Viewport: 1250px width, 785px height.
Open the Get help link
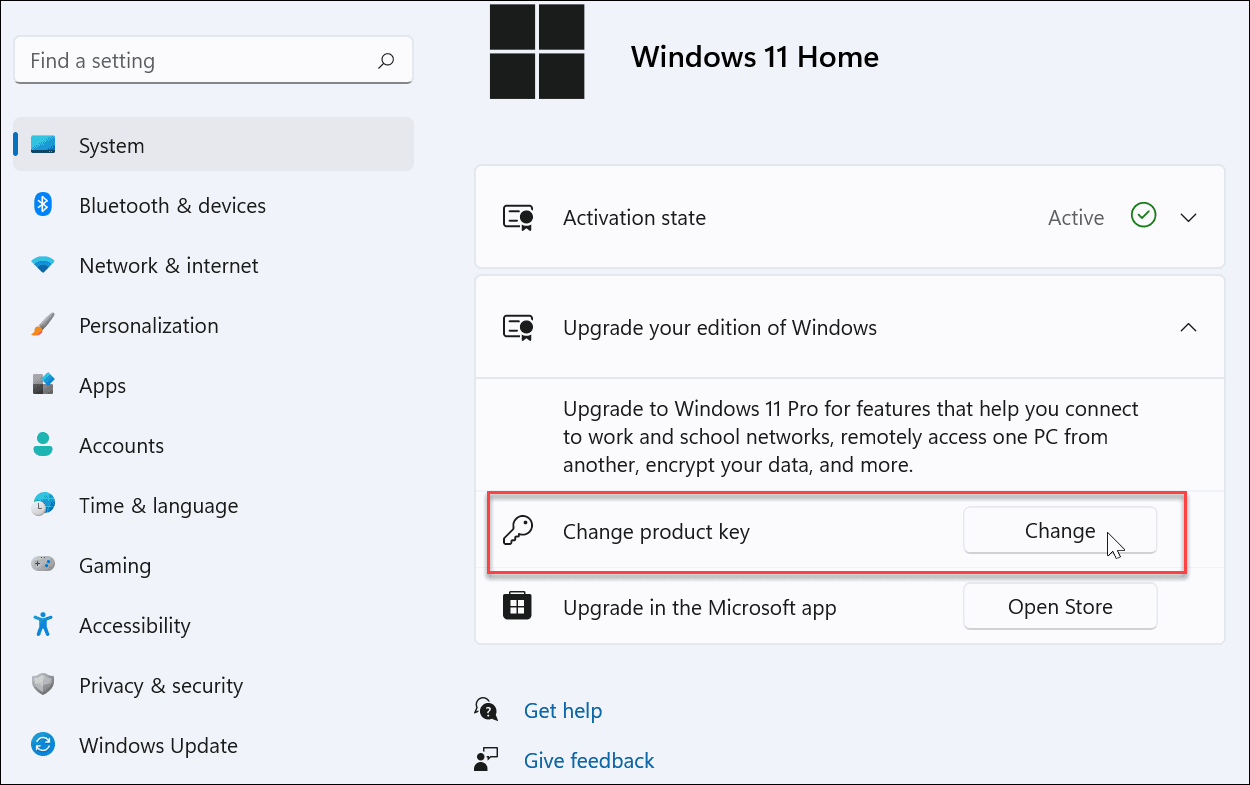coord(562,711)
